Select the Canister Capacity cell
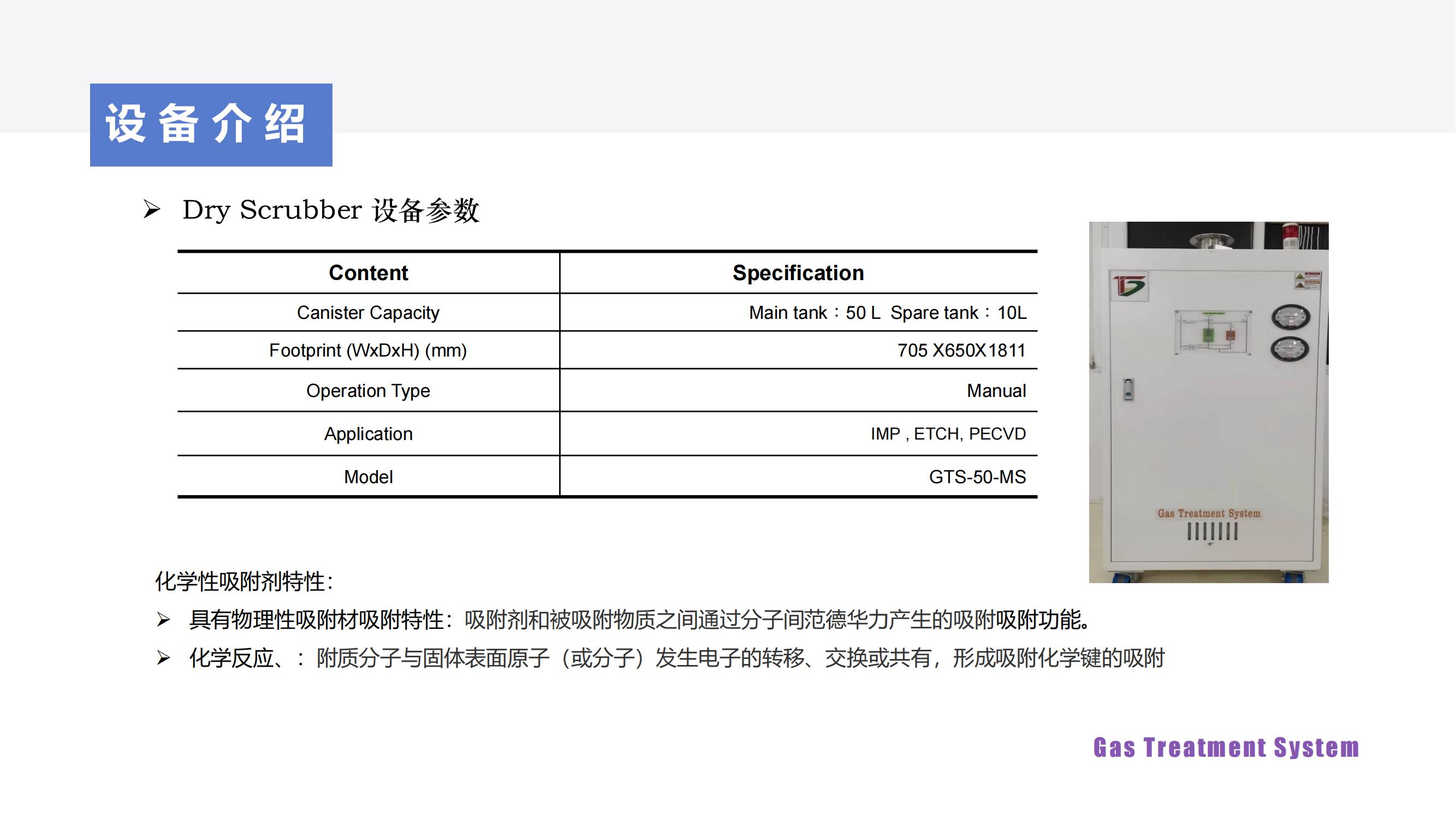Viewport: 1456px width, 819px height. [368, 312]
